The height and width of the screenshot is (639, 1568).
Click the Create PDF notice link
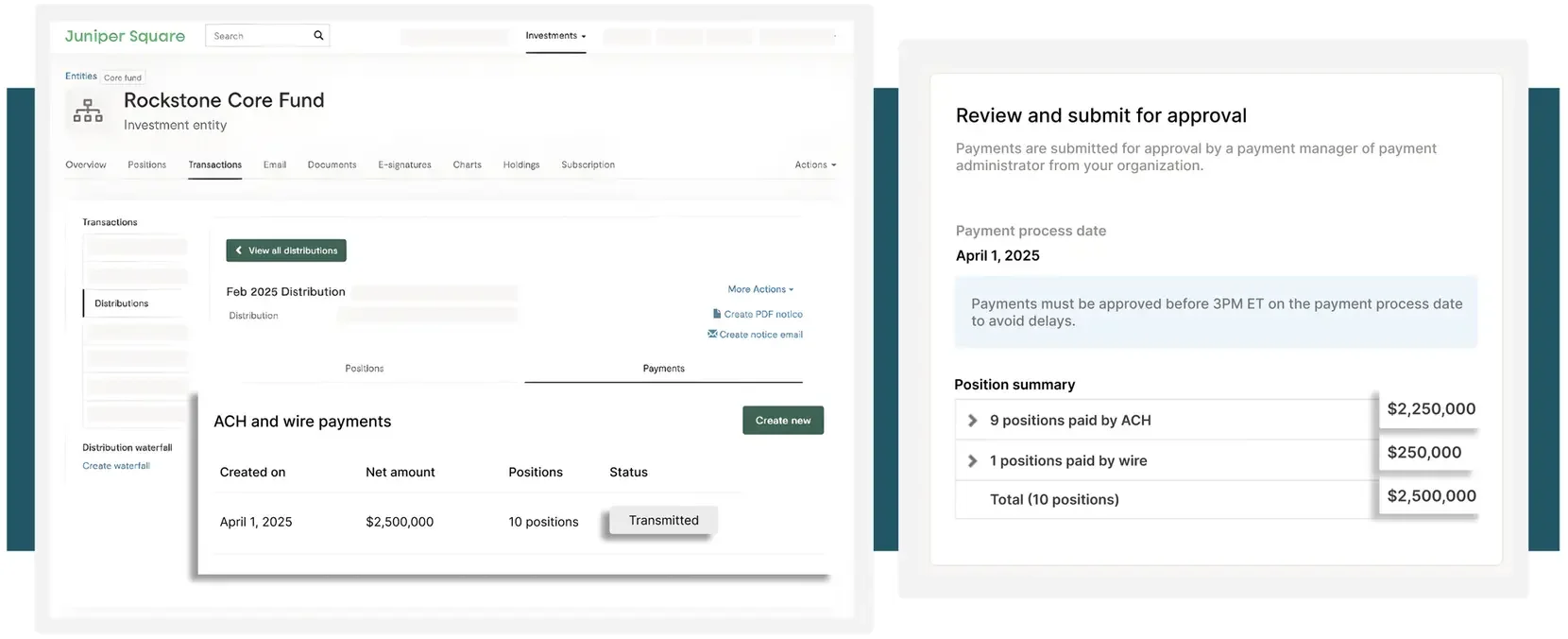coord(763,314)
